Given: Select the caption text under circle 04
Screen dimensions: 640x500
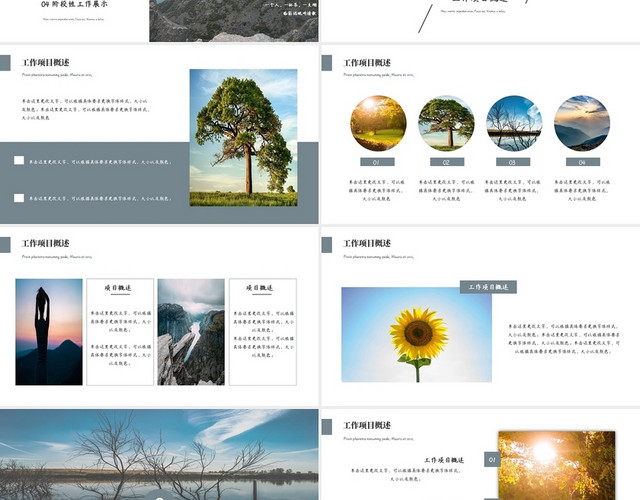Looking at the screenshot, I should [582, 190].
